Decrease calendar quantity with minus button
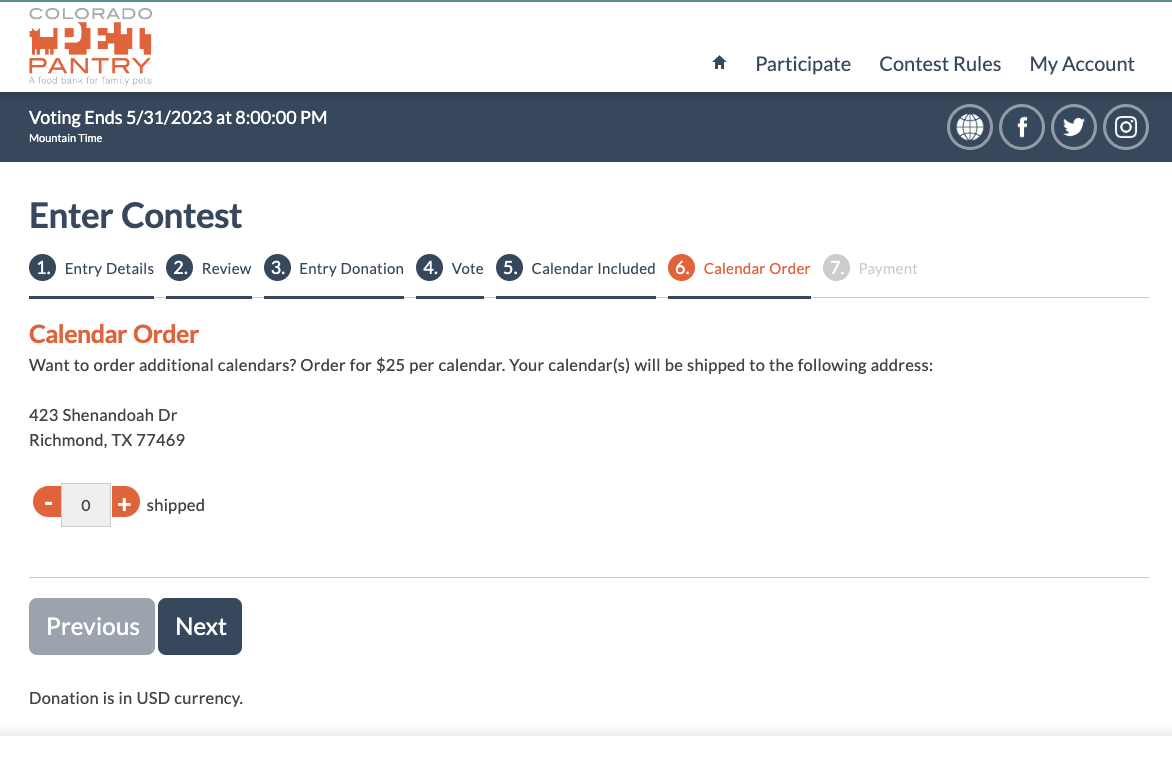The width and height of the screenshot is (1172, 758). 48,504
